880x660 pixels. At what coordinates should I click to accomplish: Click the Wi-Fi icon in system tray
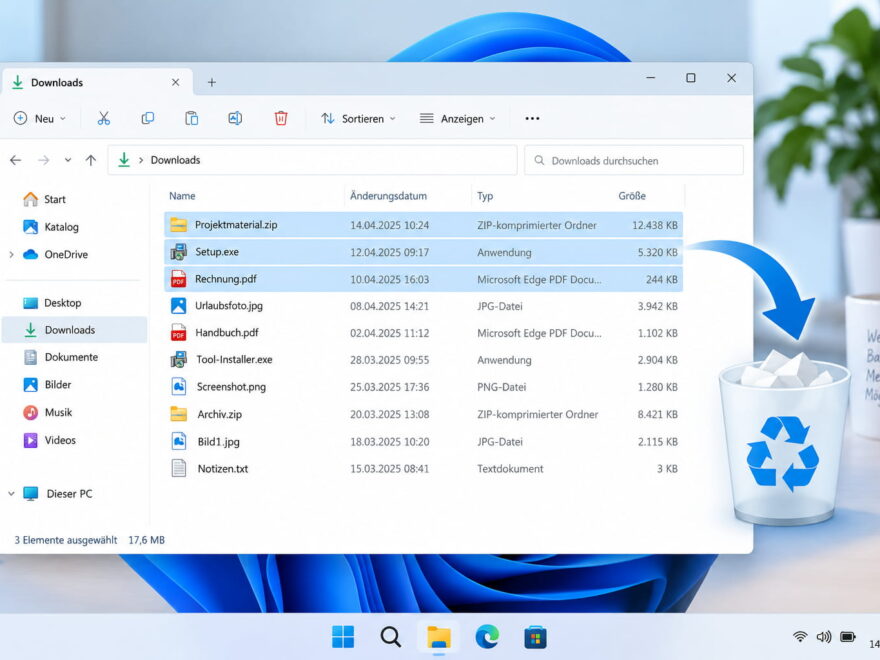point(800,636)
